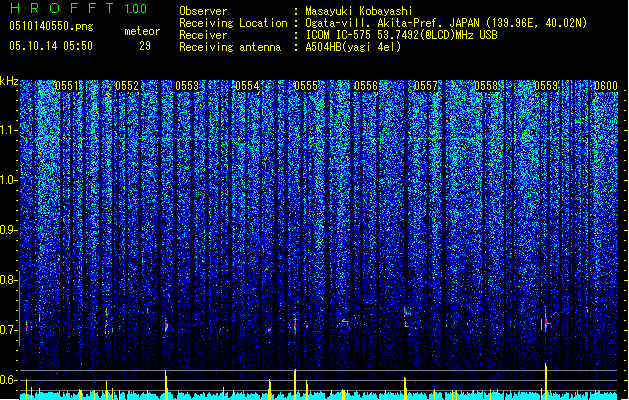Click the Ogata-vill. Akita-Pref. JAPAN location text
Screen dimensions: 629x400
click(x=446, y=23)
